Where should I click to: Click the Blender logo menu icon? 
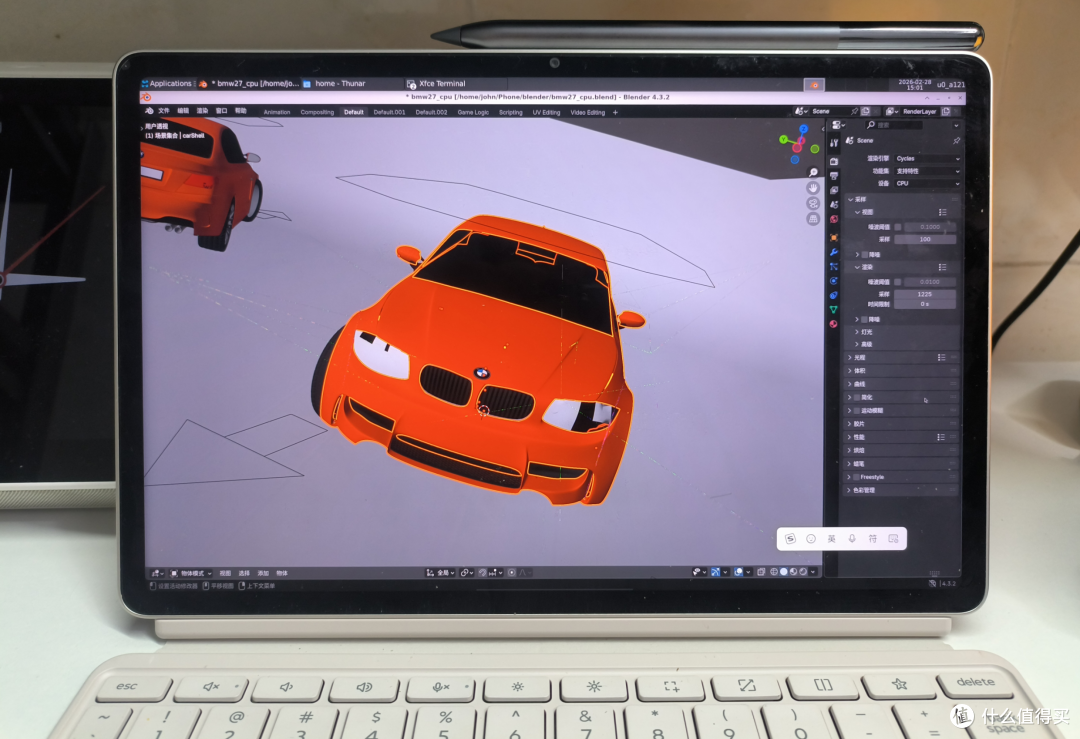pos(149,111)
